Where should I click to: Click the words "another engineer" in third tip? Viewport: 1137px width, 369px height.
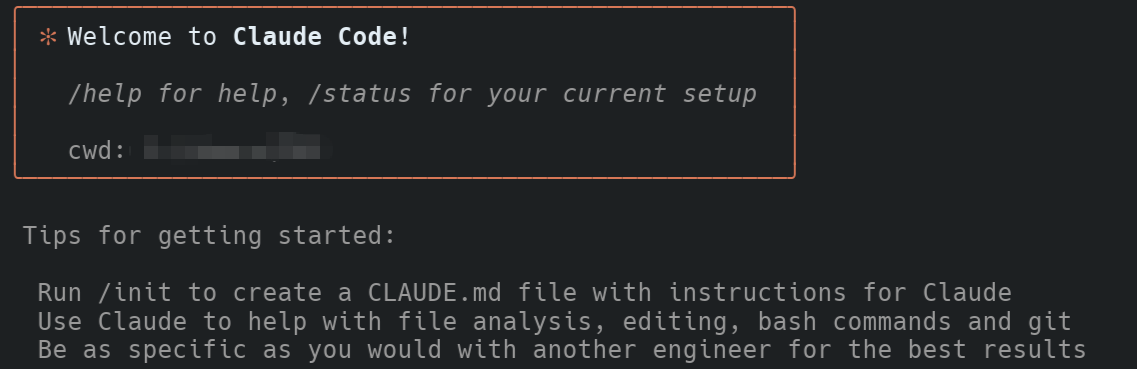coord(652,349)
